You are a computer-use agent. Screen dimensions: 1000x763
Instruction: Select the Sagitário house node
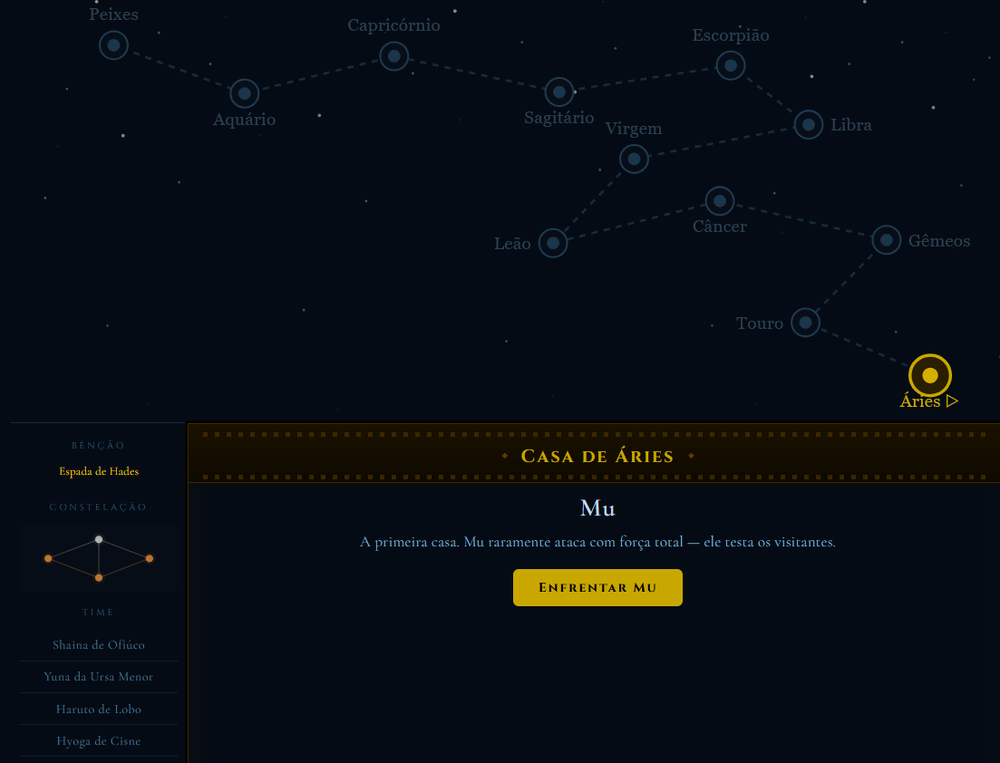pyautogui.click(x=559, y=92)
